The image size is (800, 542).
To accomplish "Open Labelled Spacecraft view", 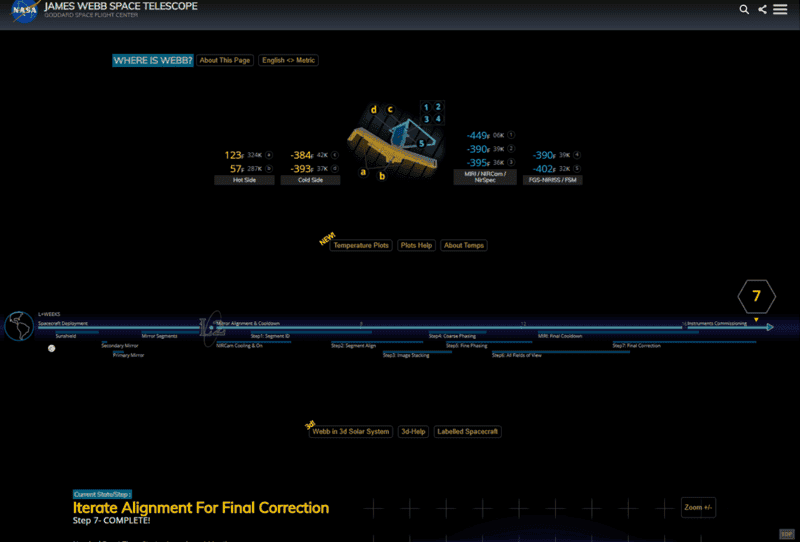I will click(x=467, y=432).
